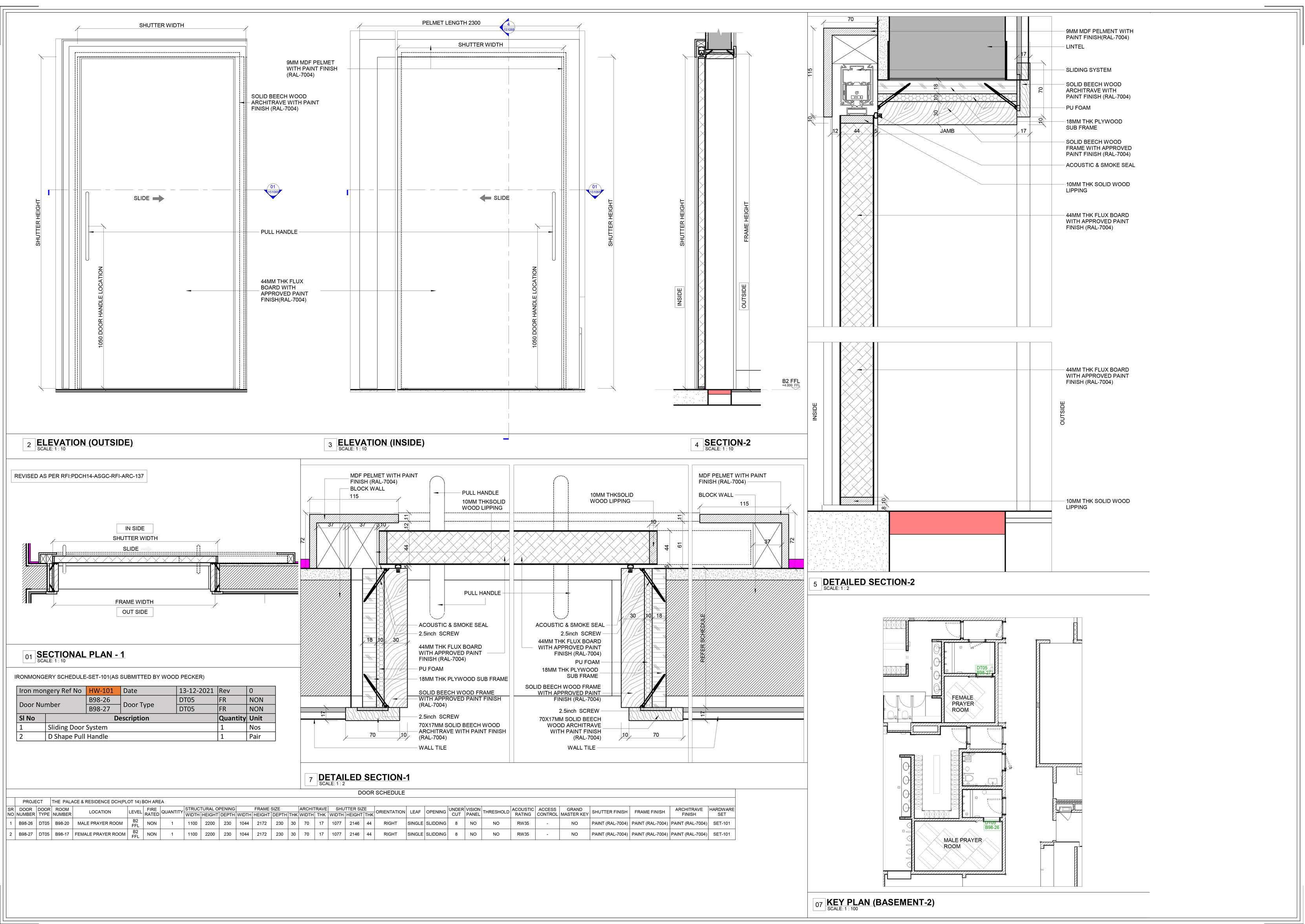Click the ironmongery schedule heading
The height and width of the screenshot is (924, 1305).
(x=109, y=677)
